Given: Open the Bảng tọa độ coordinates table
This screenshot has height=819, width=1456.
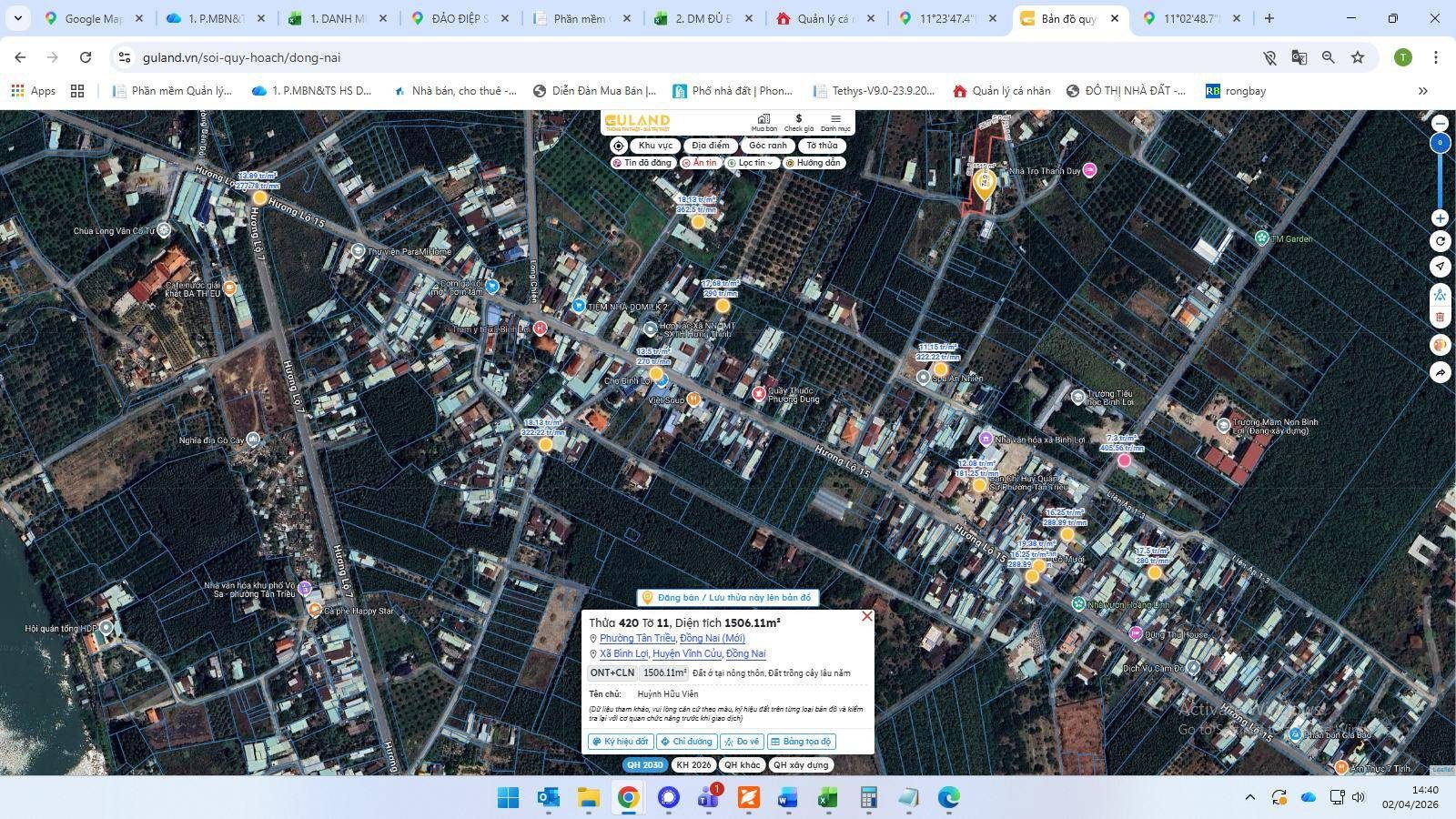Looking at the screenshot, I should (802, 742).
